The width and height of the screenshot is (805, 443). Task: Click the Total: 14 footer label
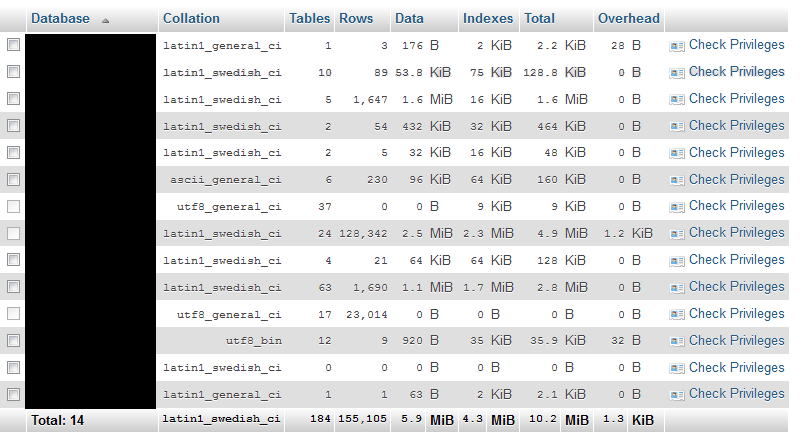[58, 420]
